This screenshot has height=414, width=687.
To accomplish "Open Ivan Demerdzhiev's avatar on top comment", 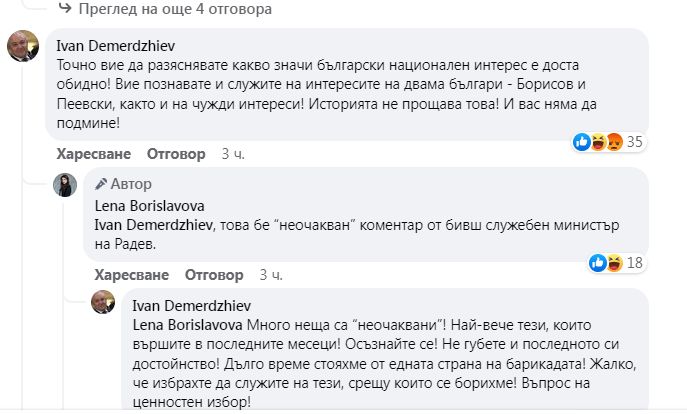I will click(x=22, y=45).
